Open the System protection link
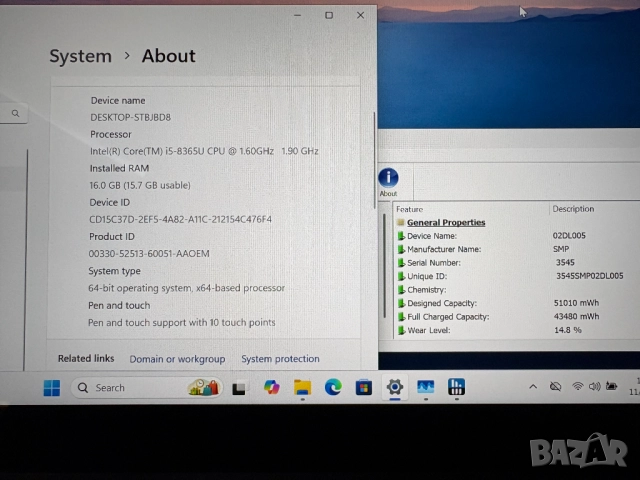The height and width of the screenshot is (480, 640). pyautogui.click(x=280, y=359)
